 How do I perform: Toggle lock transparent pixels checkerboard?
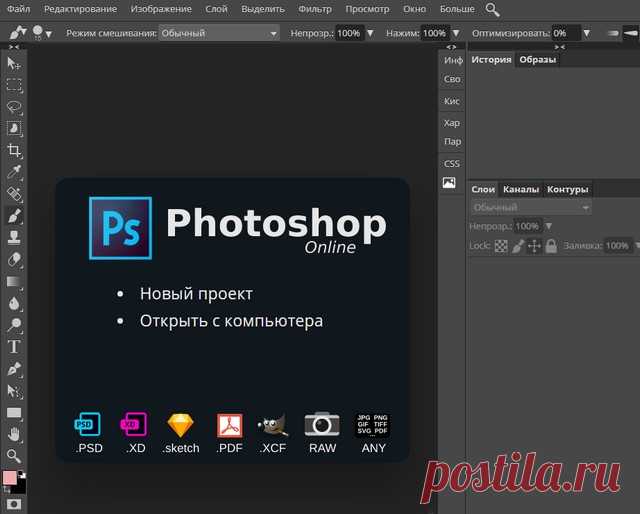point(501,246)
